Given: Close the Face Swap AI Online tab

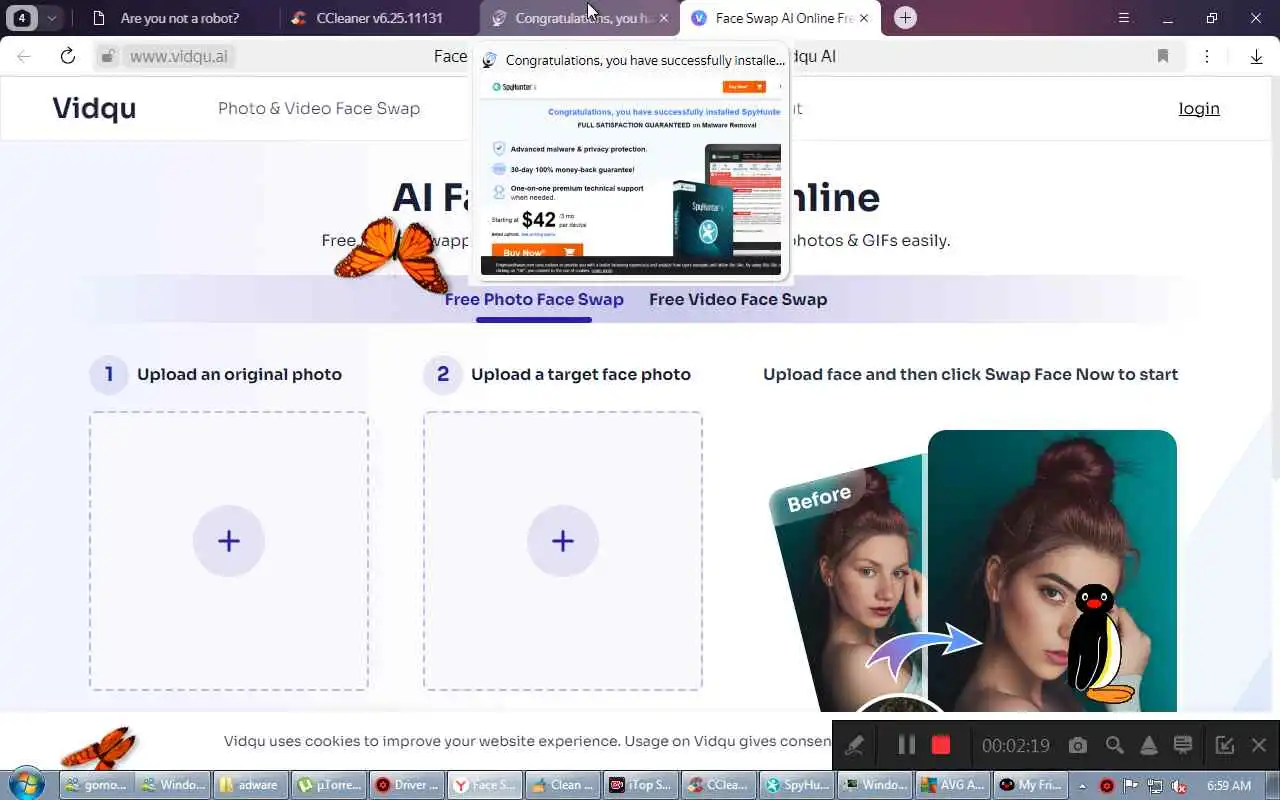Looking at the screenshot, I should [x=864, y=18].
